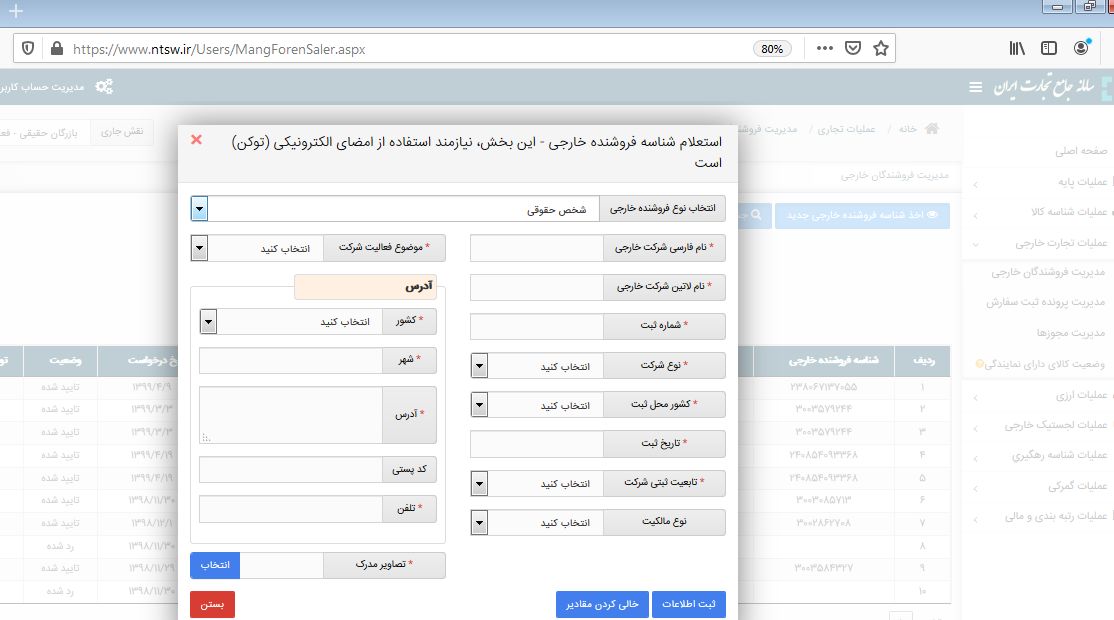Expand عملیات گمرکی sidebar menu

coord(1077,486)
